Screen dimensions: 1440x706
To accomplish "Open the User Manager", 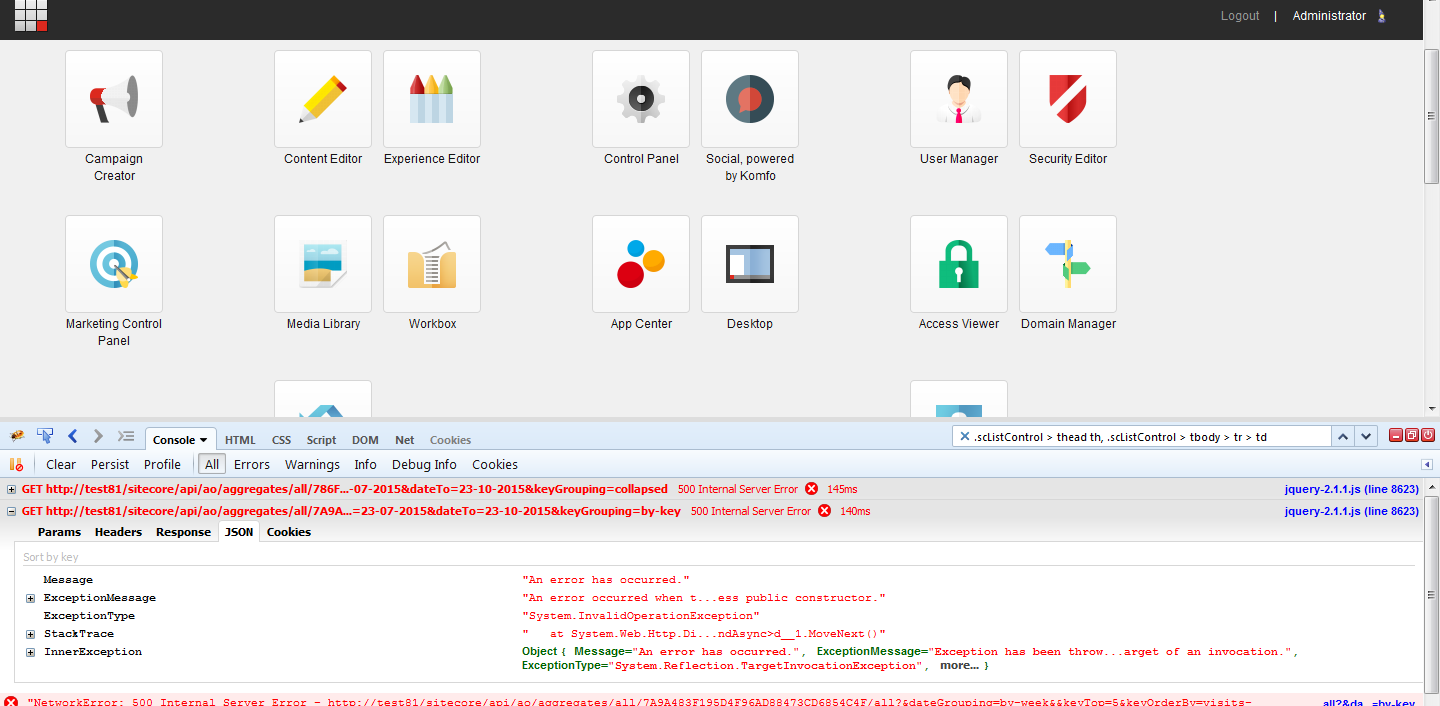I will pos(957,98).
